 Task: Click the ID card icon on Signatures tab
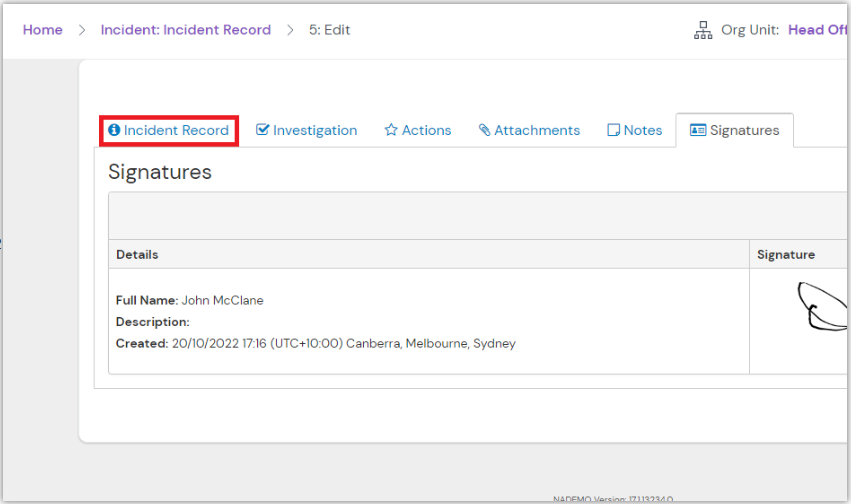[698, 130]
